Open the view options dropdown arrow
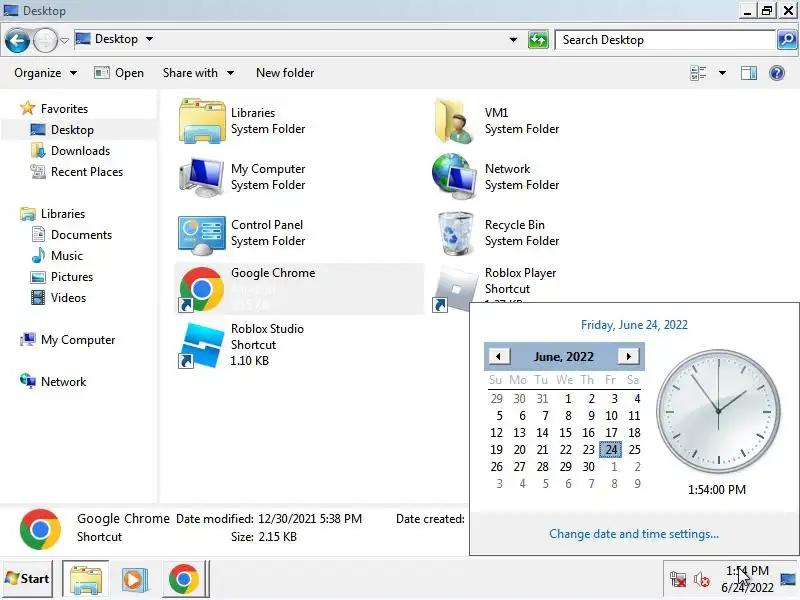This screenshot has height=600, width=800. point(722,73)
